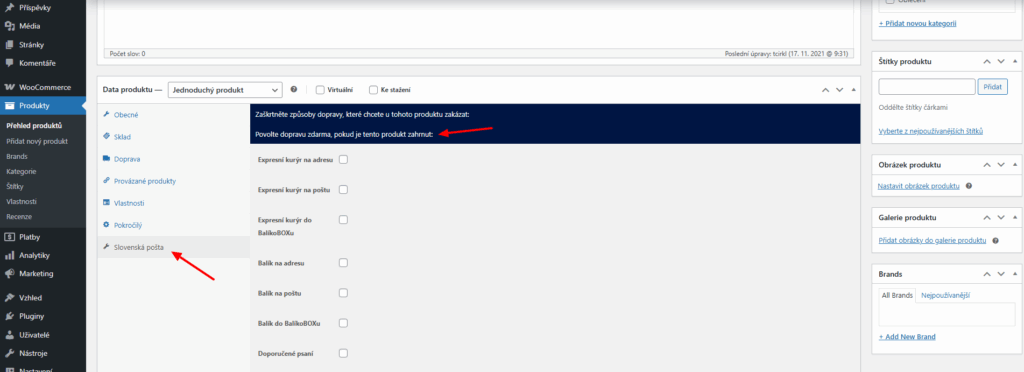The height and width of the screenshot is (372, 1024).
Task: Click help icon beside Nastavit obrázek produktu
Action: 968,186
